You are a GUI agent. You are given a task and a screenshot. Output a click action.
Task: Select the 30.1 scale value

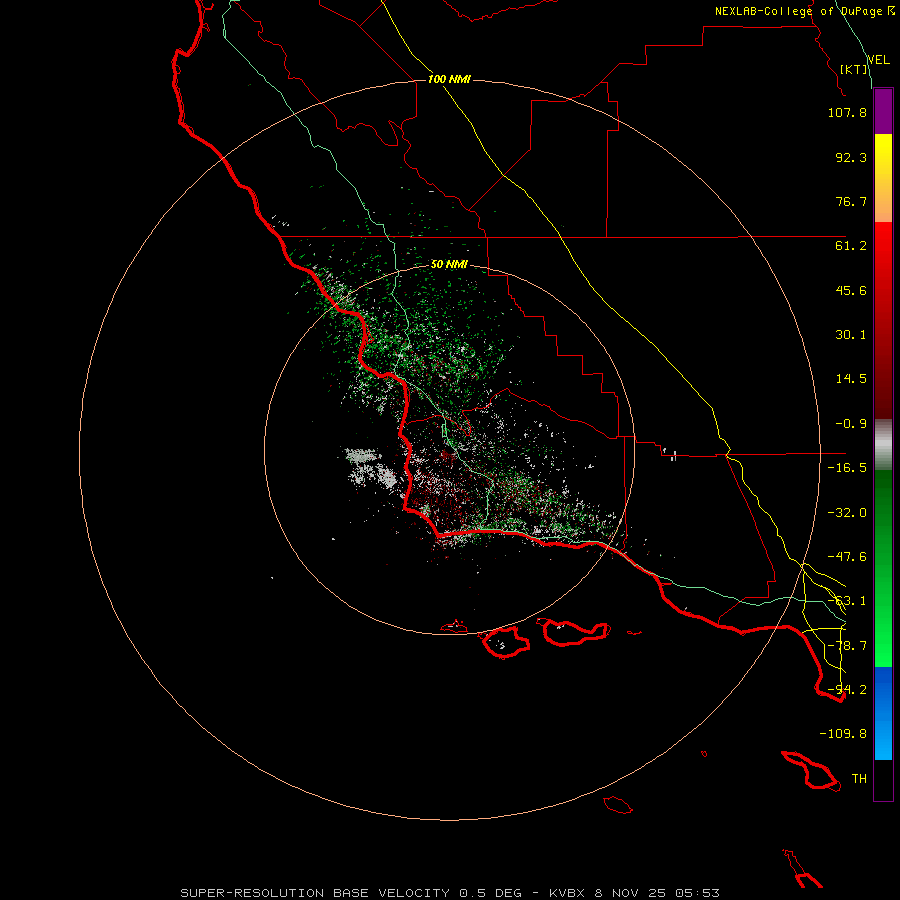click(x=851, y=335)
